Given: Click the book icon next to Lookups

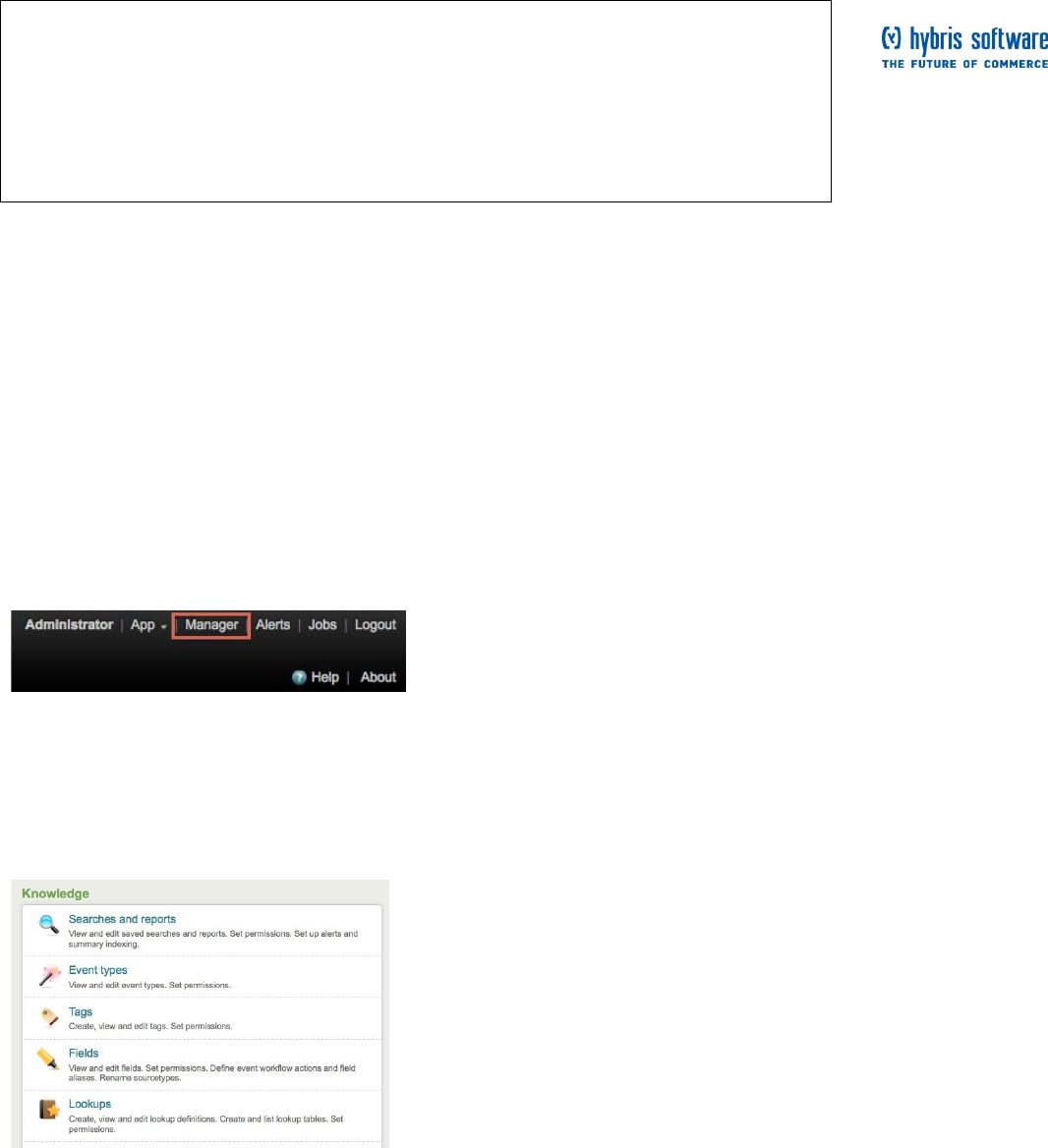Looking at the screenshot, I should point(49,1110).
